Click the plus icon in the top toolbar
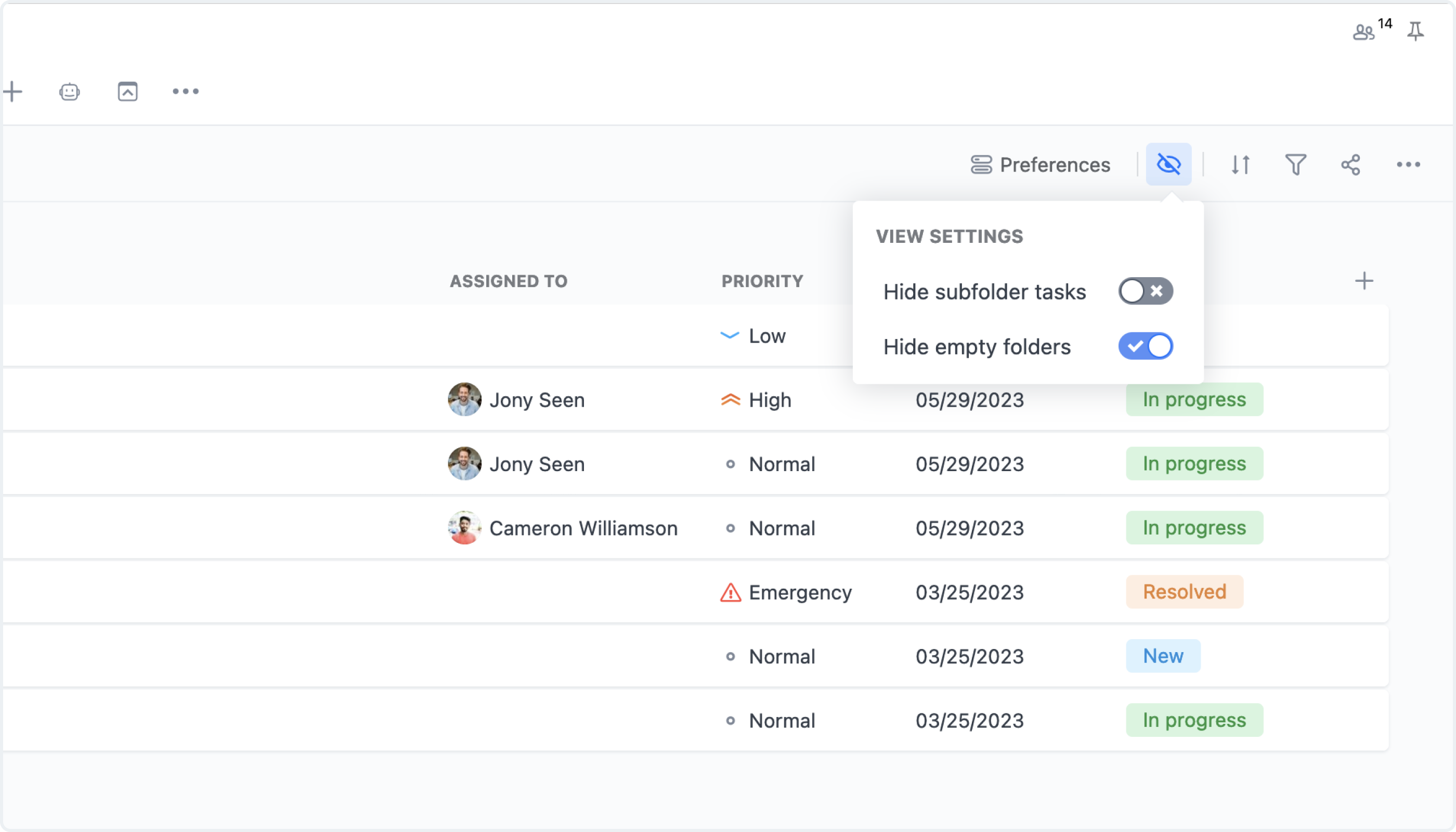Screen dimensions: 1456x832 12,92
